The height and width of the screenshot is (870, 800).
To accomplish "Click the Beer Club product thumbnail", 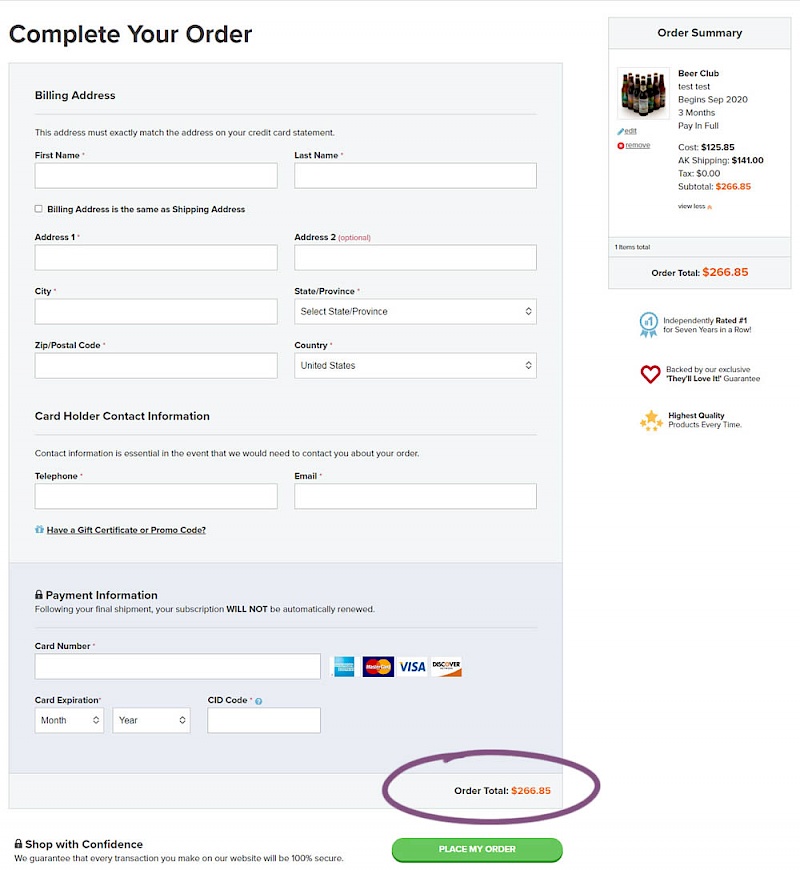I will [643, 94].
